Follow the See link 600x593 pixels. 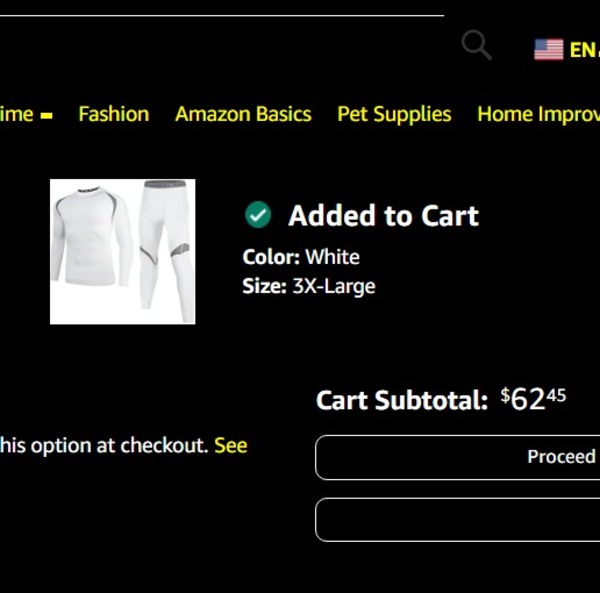230,445
